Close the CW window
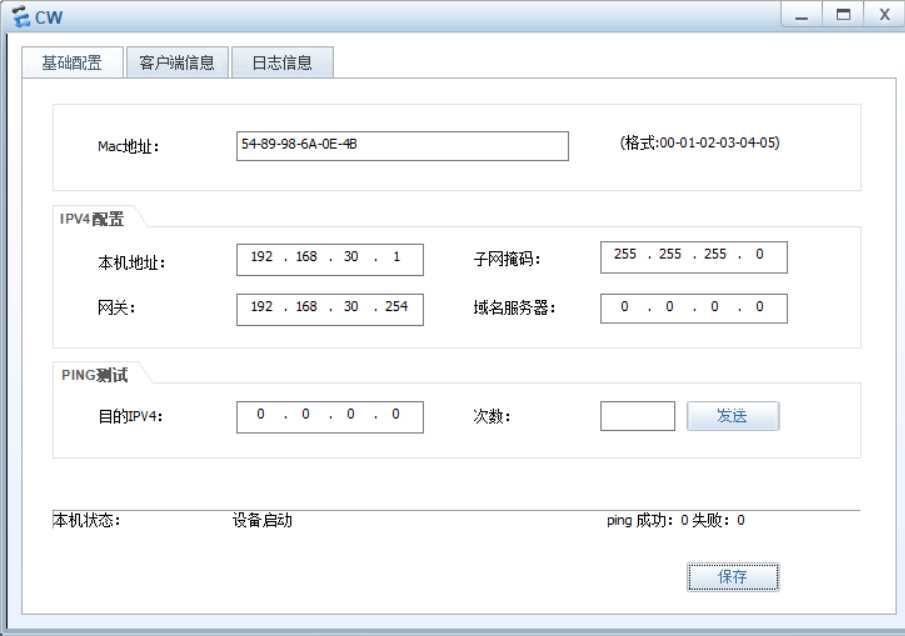The image size is (905, 636). [x=884, y=14]
